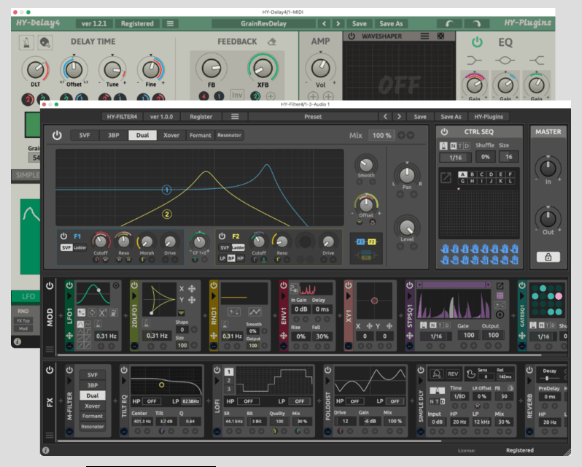Image resolution: width=582 pixels, height=467 pixels.
Task: Toggle the WAVESHAPER power button
Action: coord(351,36)
